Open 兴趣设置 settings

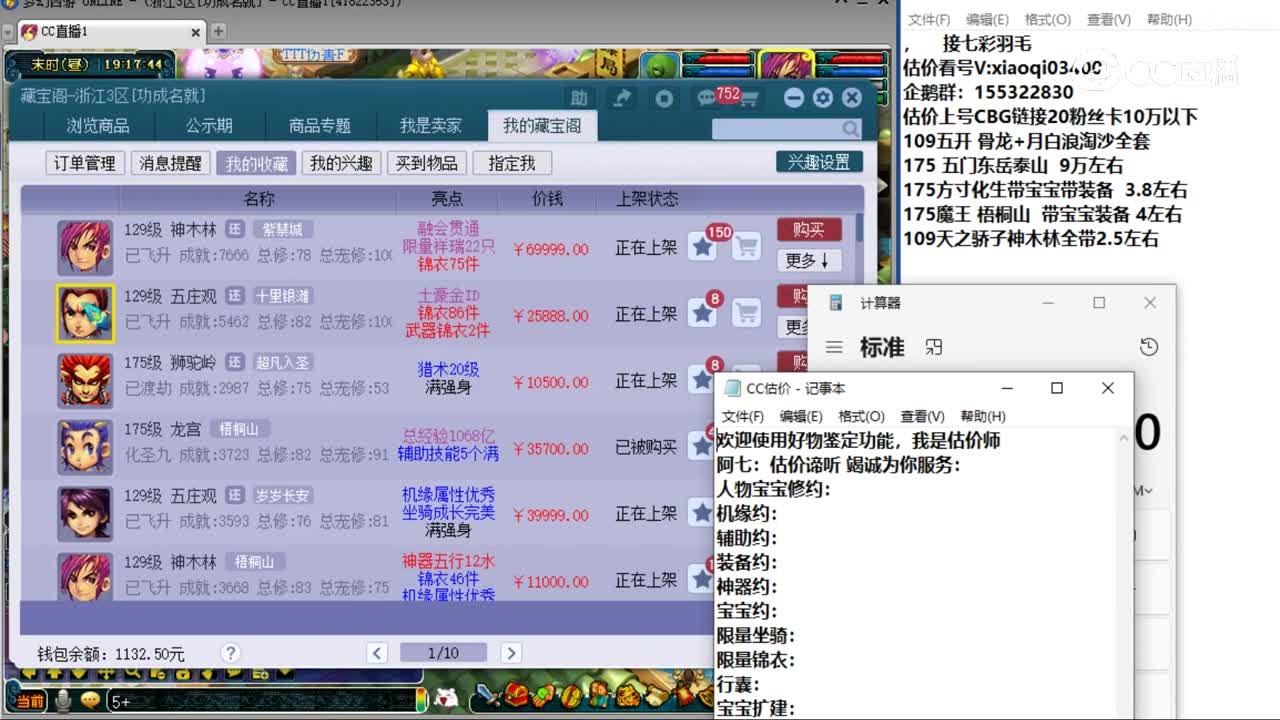(x=818, y=162)
